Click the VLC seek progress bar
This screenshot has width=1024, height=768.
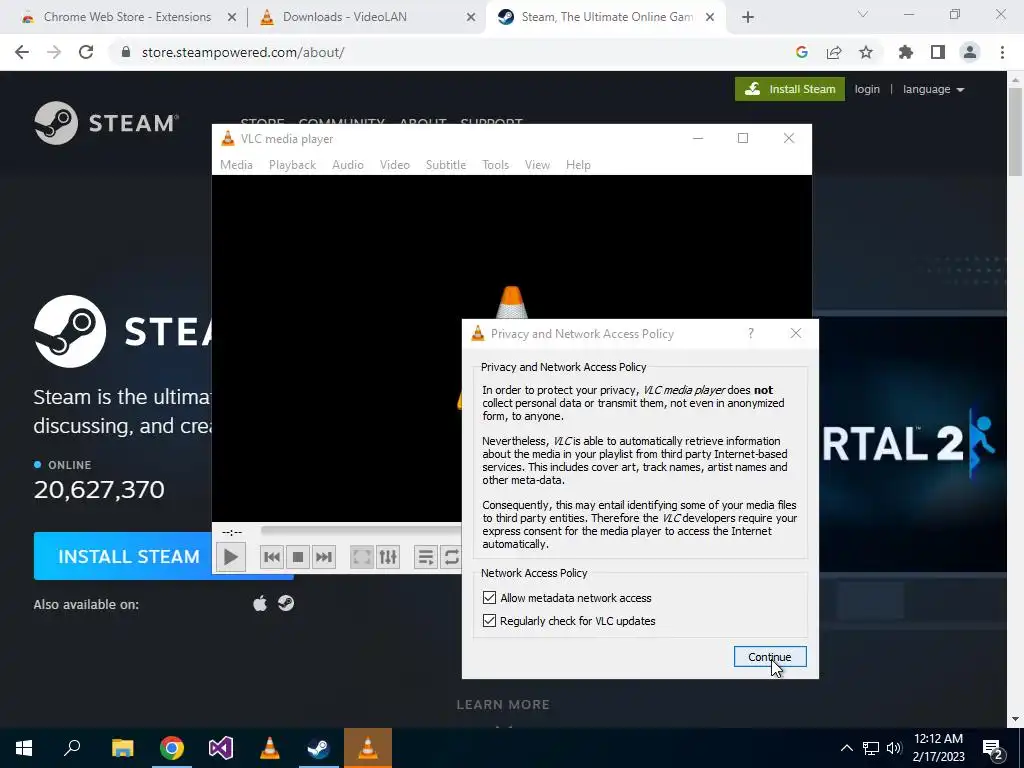(x=360, y=530)
